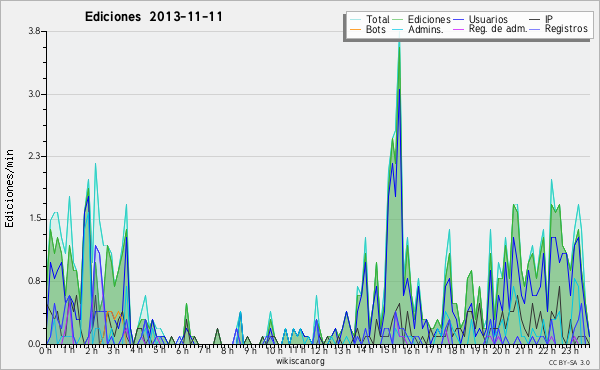600x370 pixels.
Task: Click the '18 h' x-axis label
Action: tap(456, 351)
